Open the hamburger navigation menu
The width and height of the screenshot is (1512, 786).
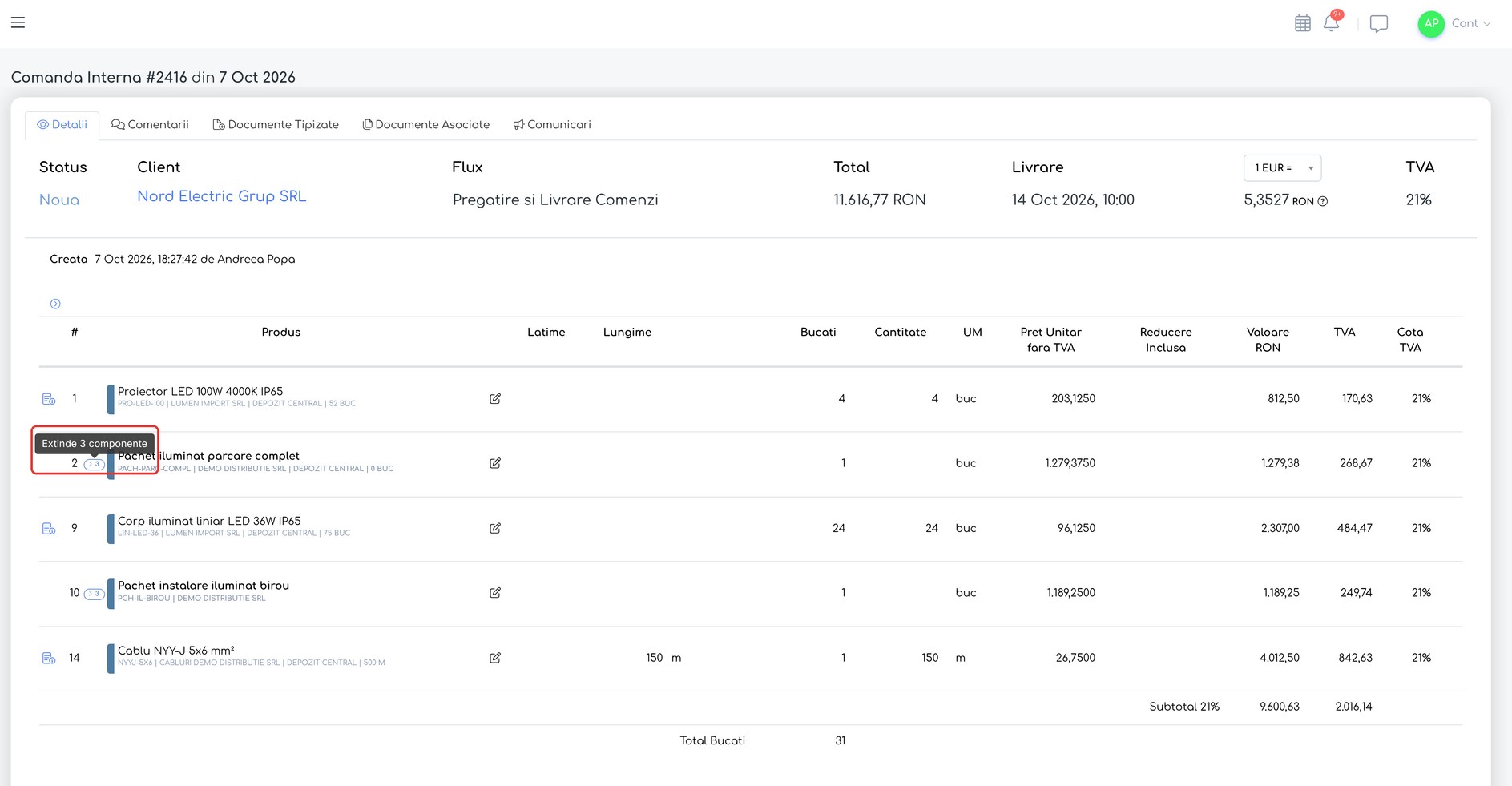[18, 22]
